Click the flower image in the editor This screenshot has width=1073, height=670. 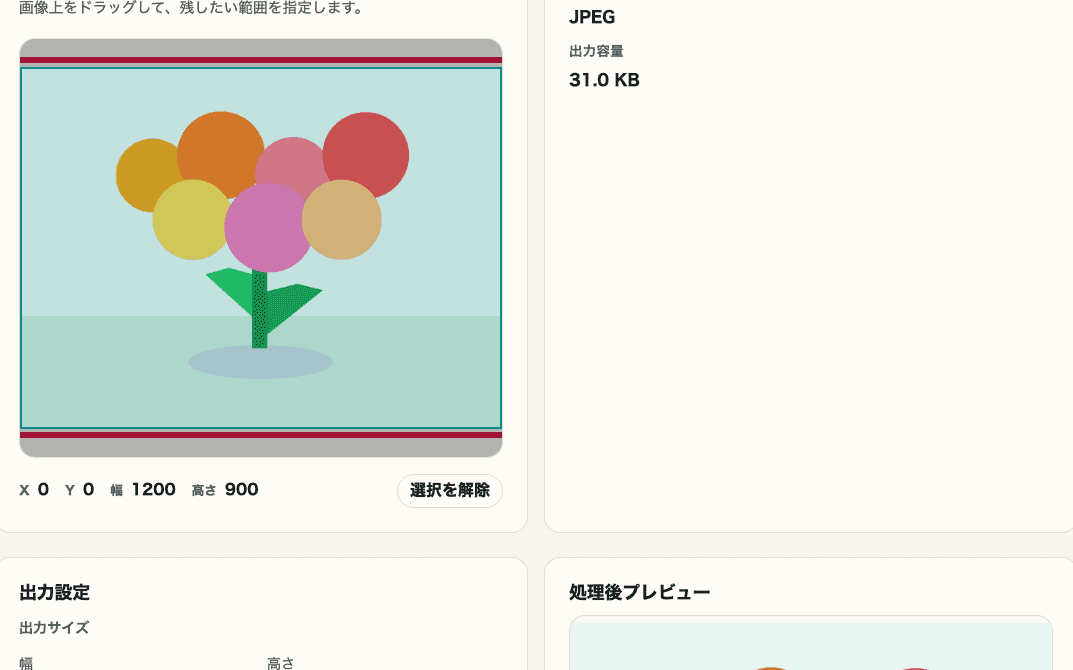tap(260, 220)
